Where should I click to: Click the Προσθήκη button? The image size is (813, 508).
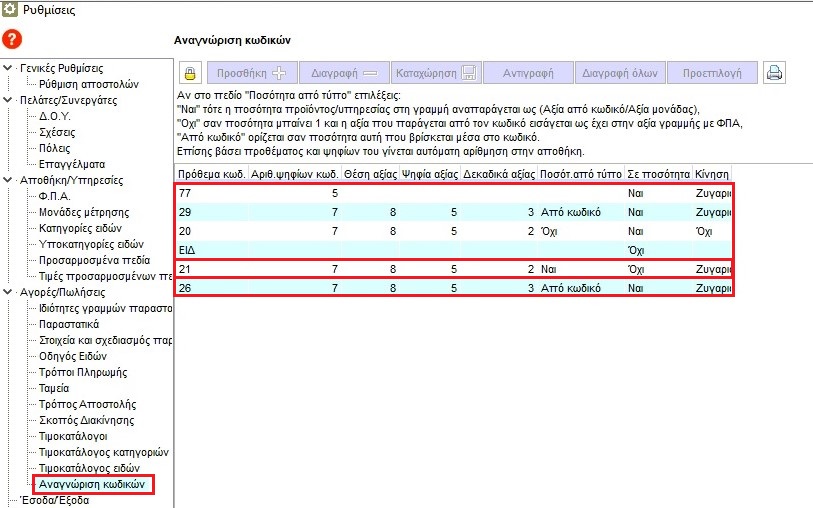tap(252, 73)
